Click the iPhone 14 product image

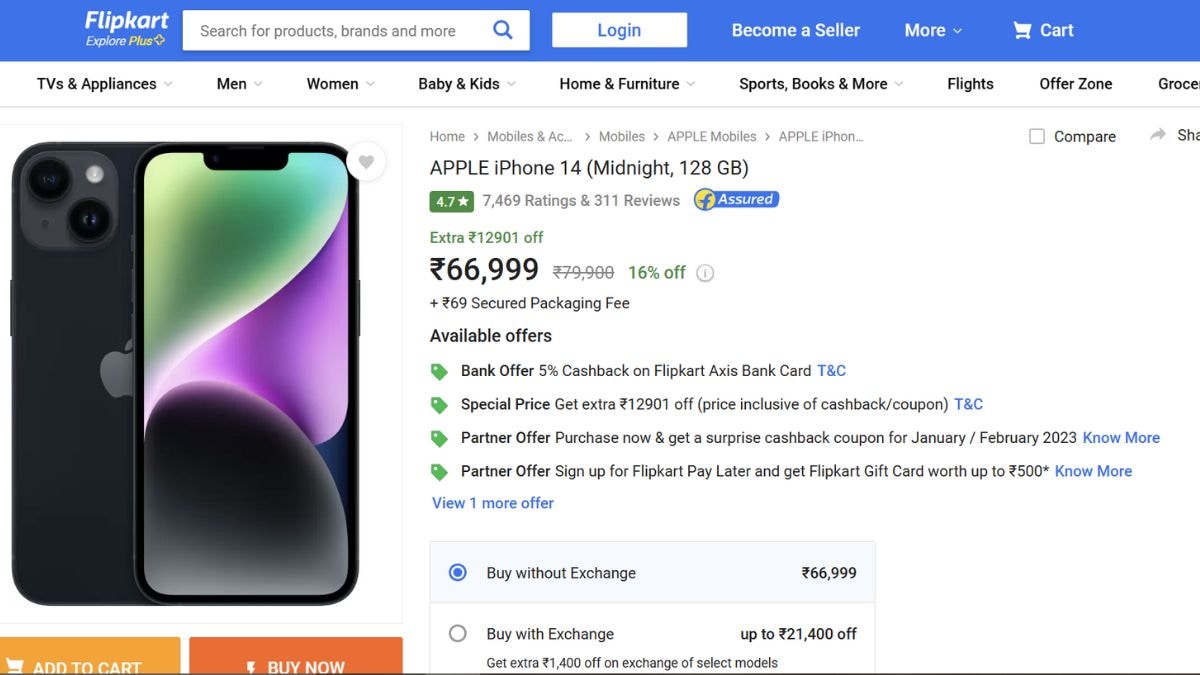(185, 373)
